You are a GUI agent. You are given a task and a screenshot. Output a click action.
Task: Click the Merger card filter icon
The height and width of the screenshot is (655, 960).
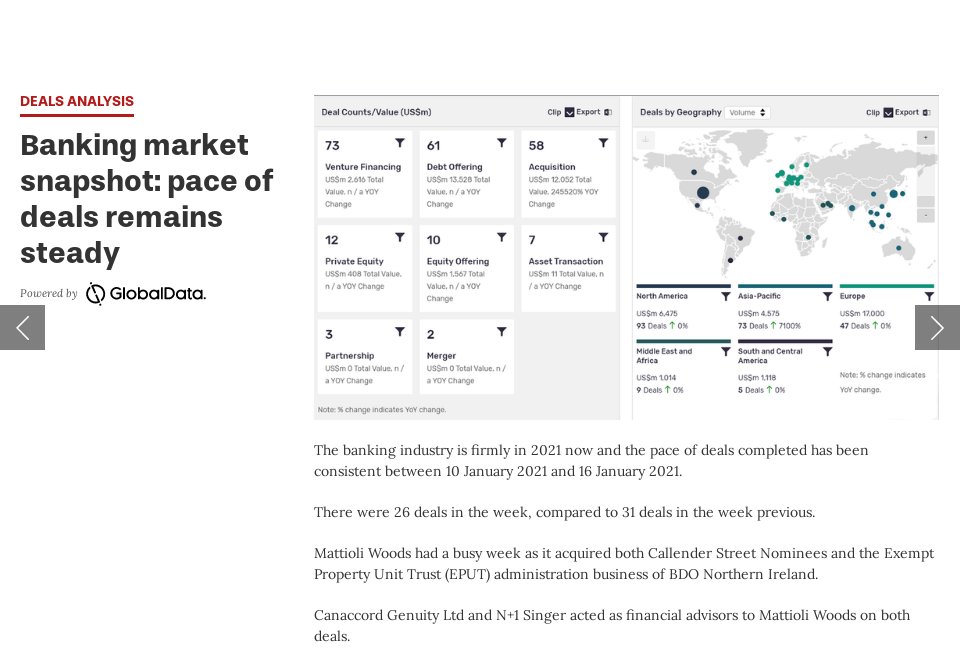pos(501,331)
